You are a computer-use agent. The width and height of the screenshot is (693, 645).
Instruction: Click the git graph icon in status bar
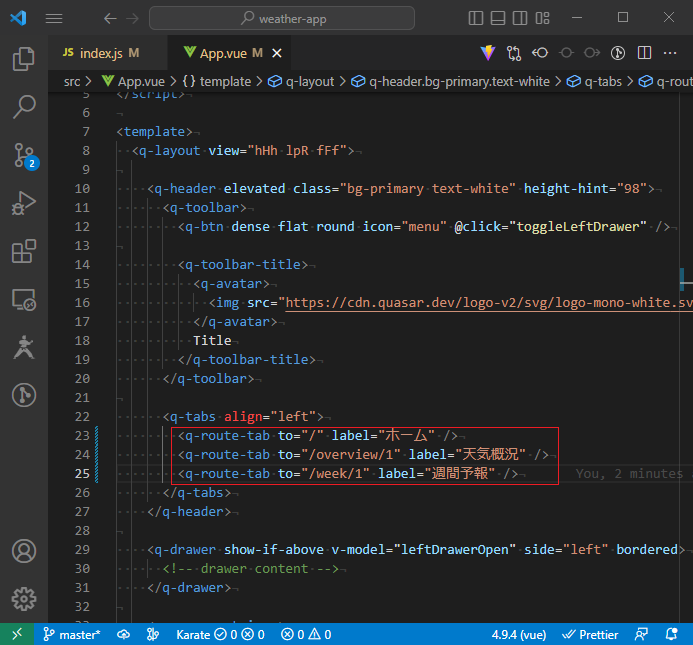point(153,634)
